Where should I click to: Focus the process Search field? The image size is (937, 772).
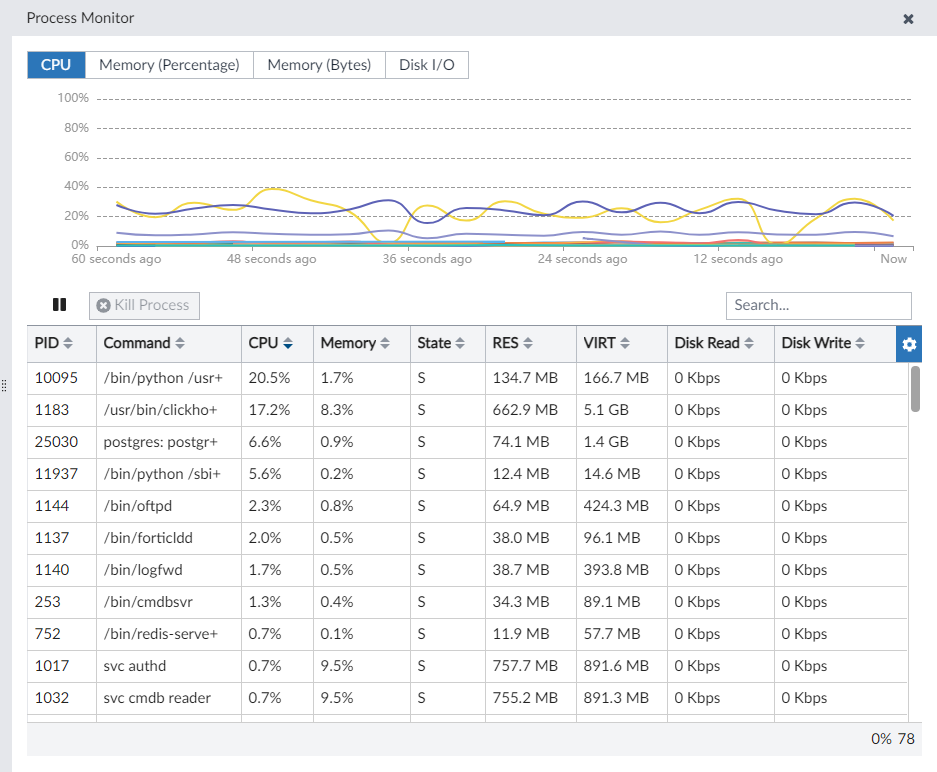[x=818, y=305]
